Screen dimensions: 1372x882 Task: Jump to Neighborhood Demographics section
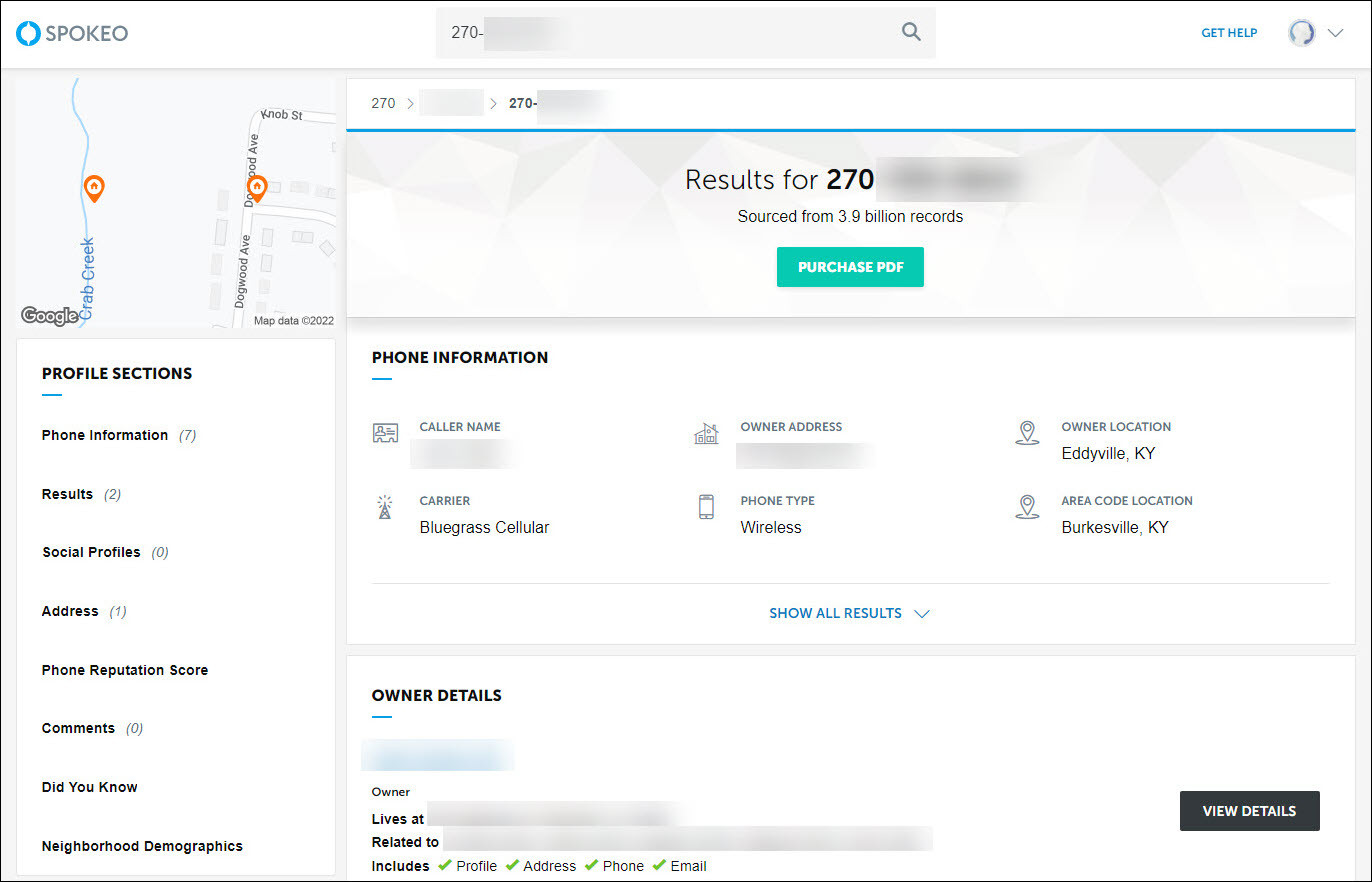pos(142,846)
